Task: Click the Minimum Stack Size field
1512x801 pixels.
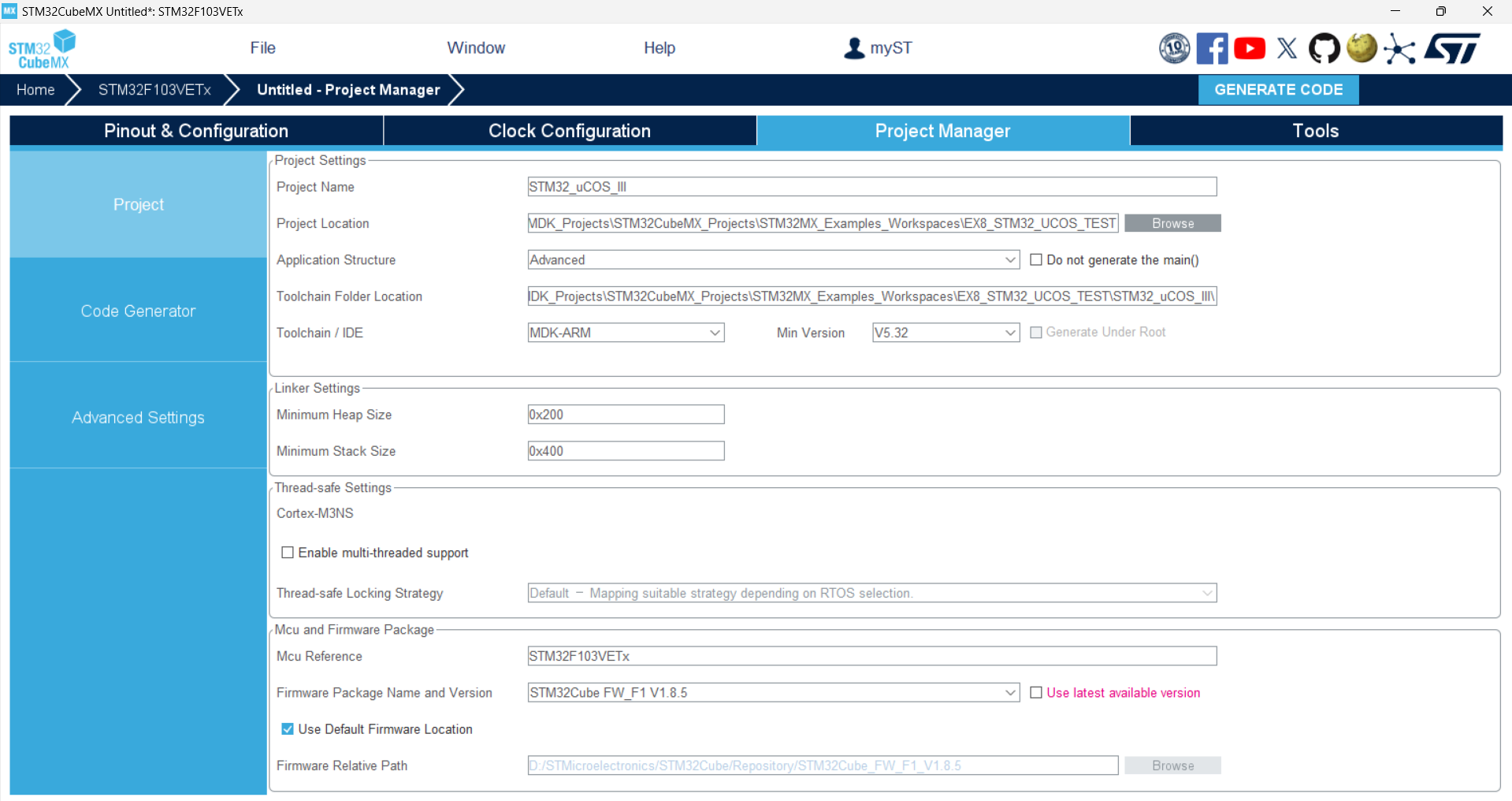Action: click(x=626, y=451)
